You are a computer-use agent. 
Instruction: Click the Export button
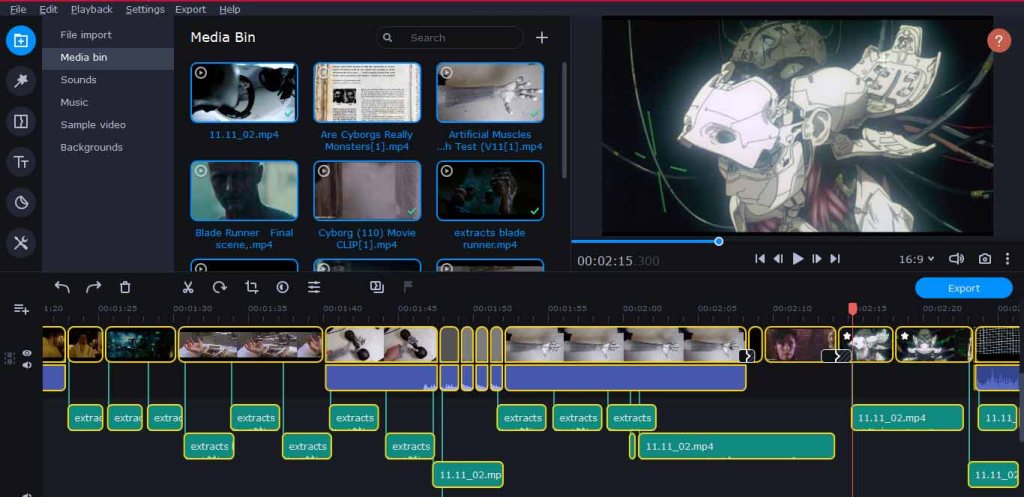963,288
